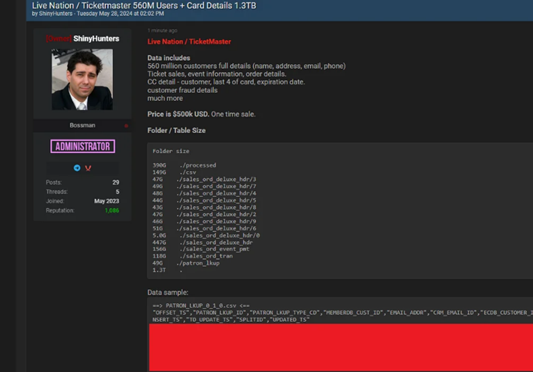Screen dimensions: 533x372
Task: Select PATRON_LKUP_0_1_0.csv file name line
Action: pos(201,306)
